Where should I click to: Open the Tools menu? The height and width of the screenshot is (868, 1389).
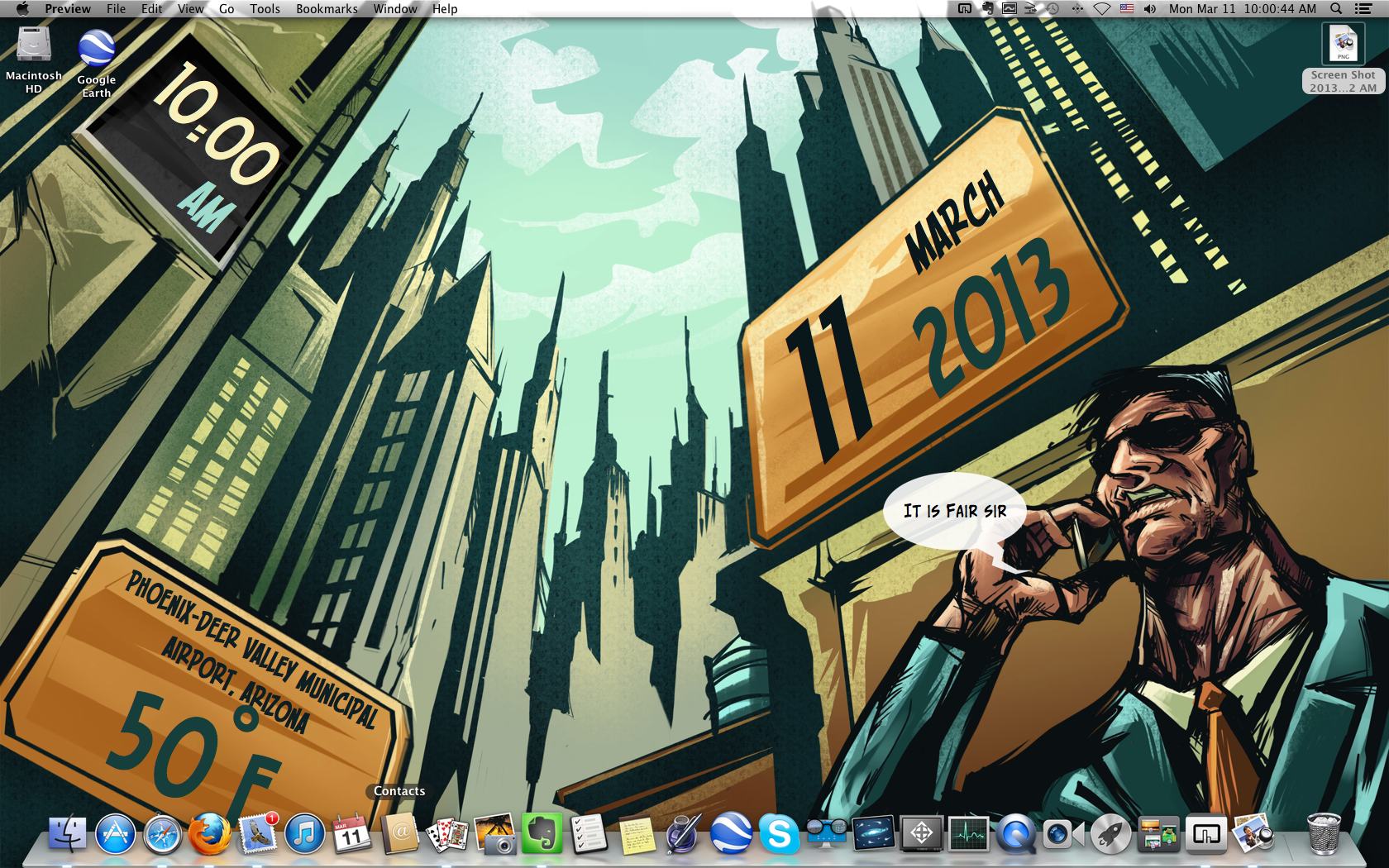tap(265, 8)
